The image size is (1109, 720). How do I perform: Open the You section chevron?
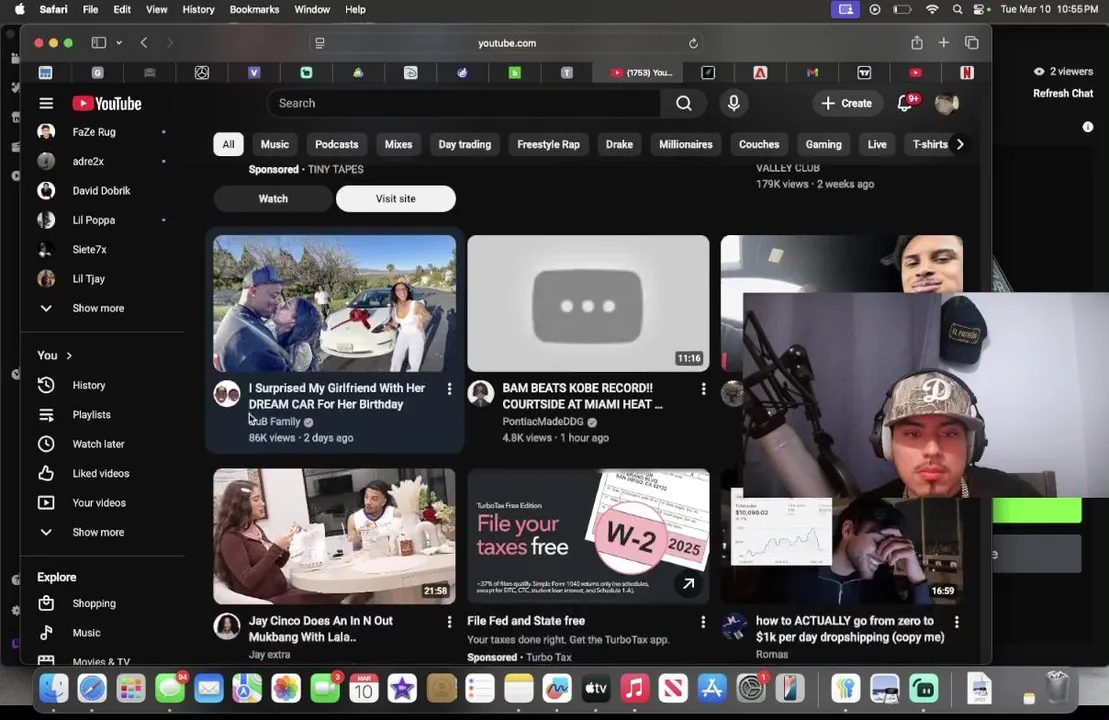click(69, 356)
